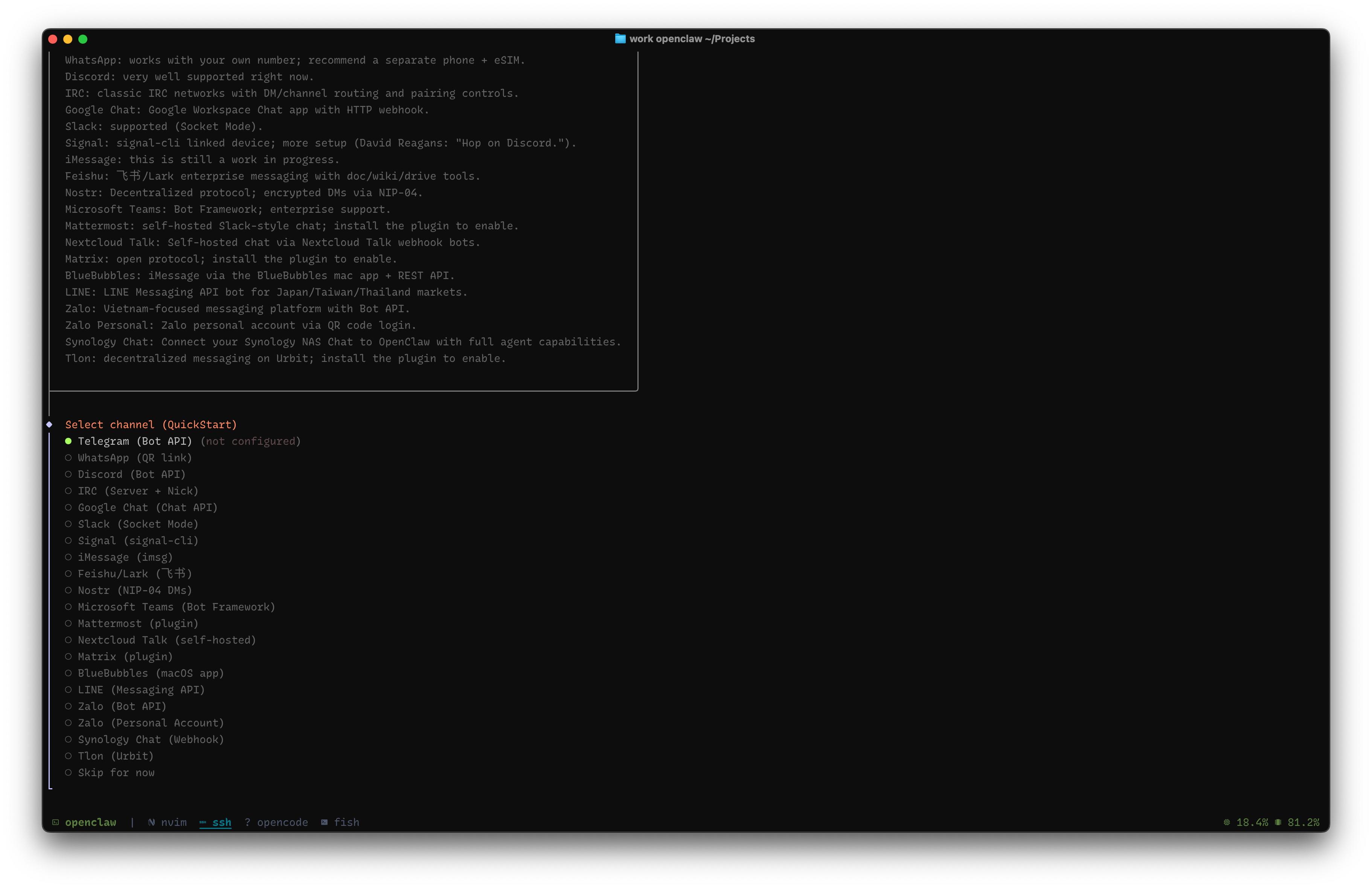The height and width of the screenshot is (888, 1372).
Task: Click the fish shell terminal icon
Action: [325, 822]
